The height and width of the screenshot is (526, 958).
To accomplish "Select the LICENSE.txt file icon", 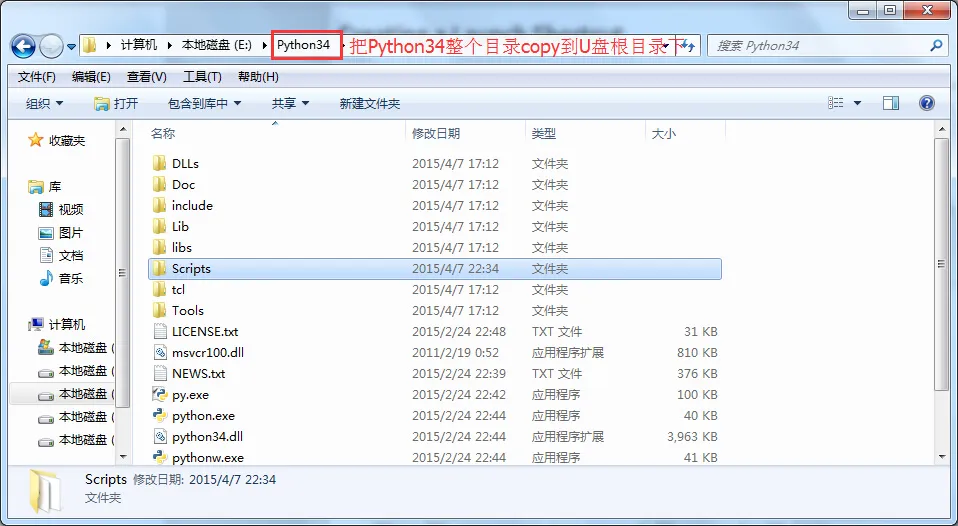I will tap(159, 331).
